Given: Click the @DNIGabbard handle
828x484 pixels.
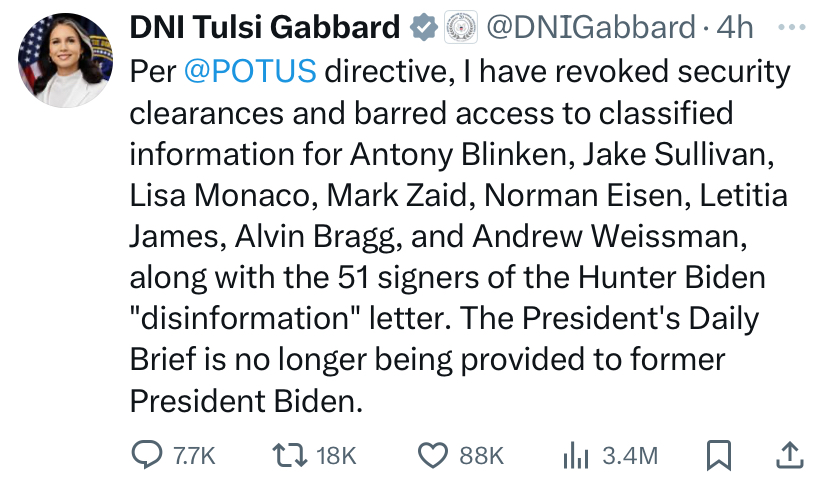Looking at the screenshot, I should click(590, 27).
